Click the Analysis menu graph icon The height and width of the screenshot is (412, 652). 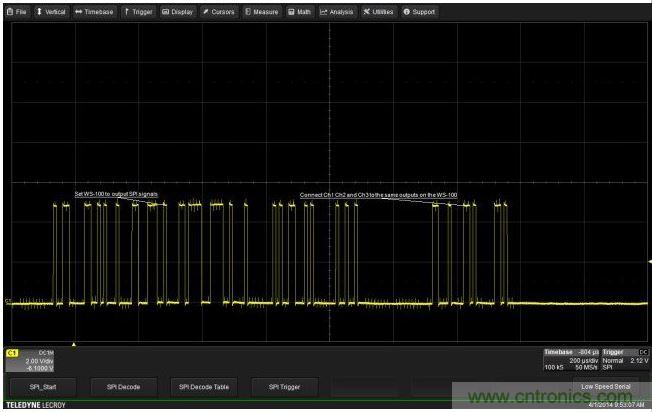coord(324,12)
